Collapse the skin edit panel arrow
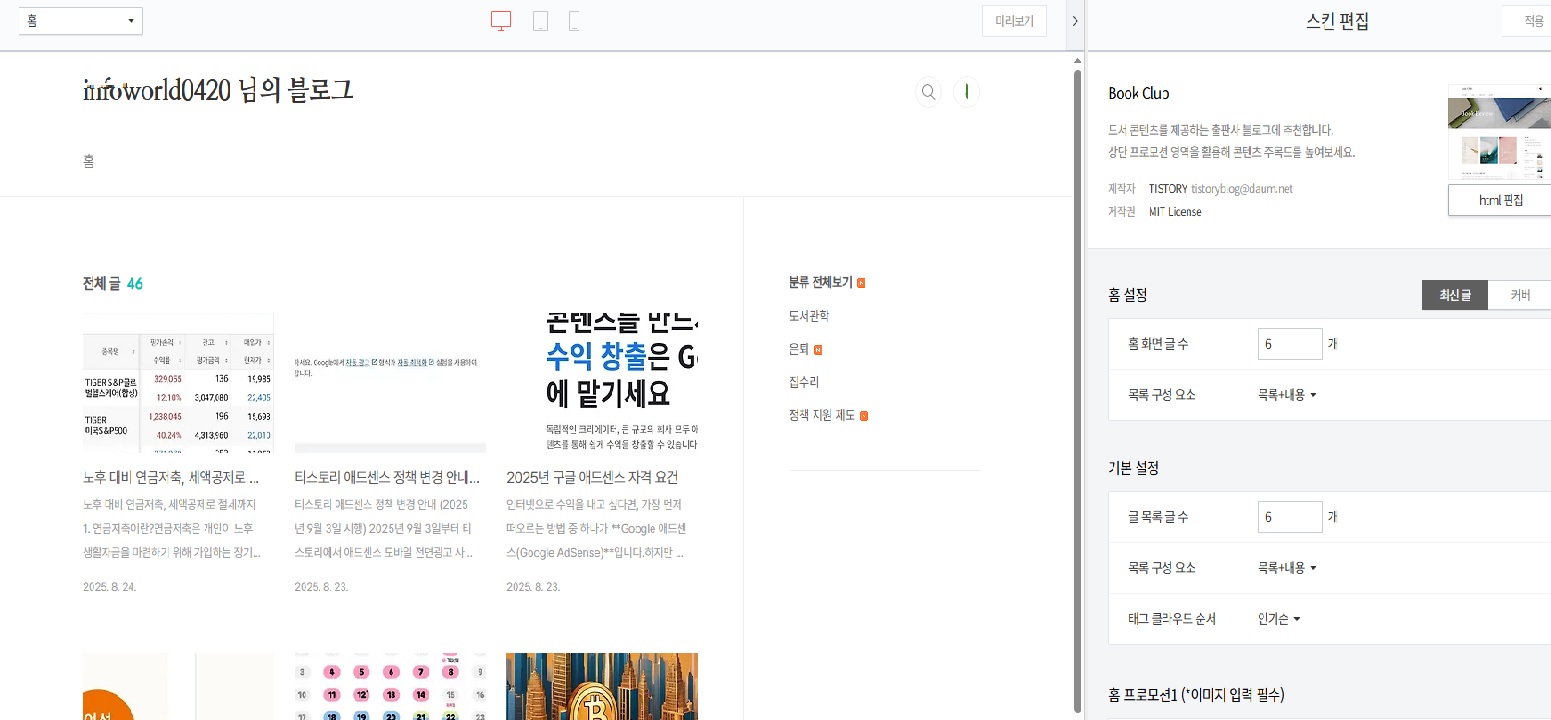Screen dimensions: 1551x720 click(1075, 21)
